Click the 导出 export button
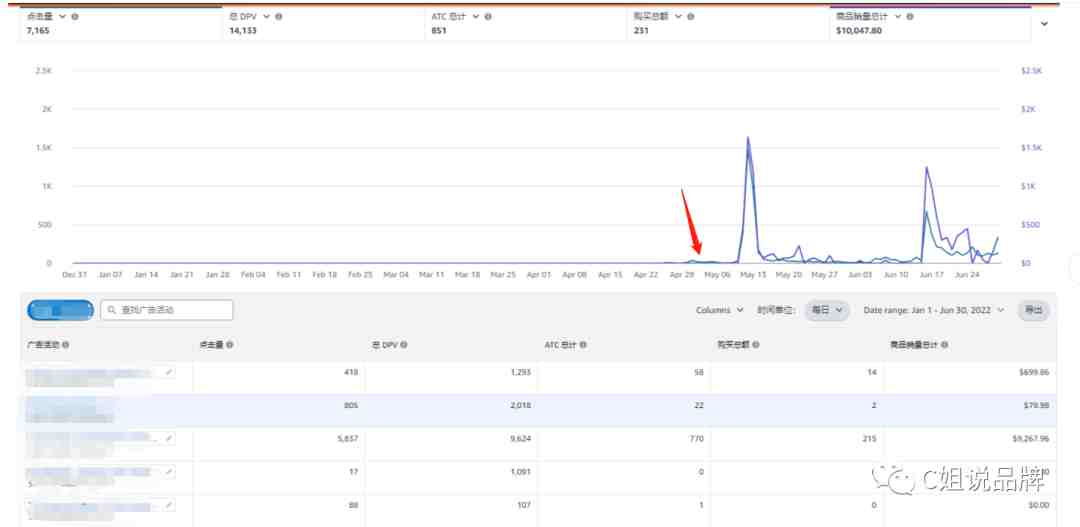The width and height of the screenshot is (1080, 527). (x=1034, y=310)
